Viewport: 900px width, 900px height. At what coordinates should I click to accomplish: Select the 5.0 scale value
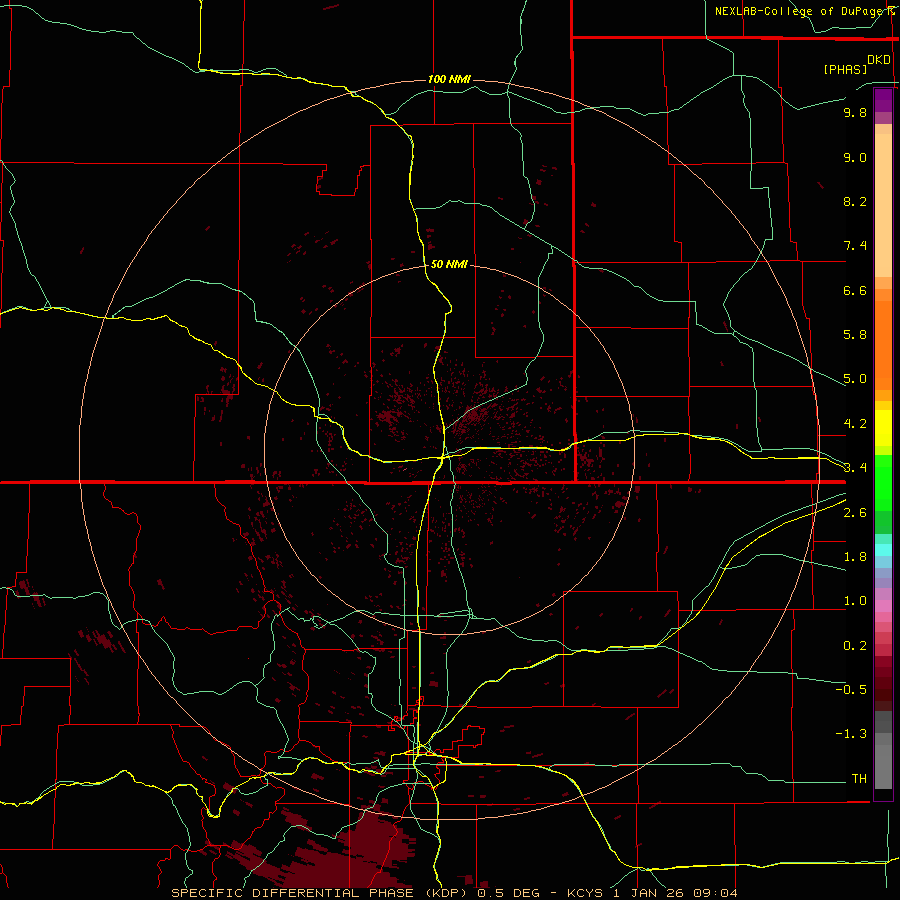click(855, 379)
